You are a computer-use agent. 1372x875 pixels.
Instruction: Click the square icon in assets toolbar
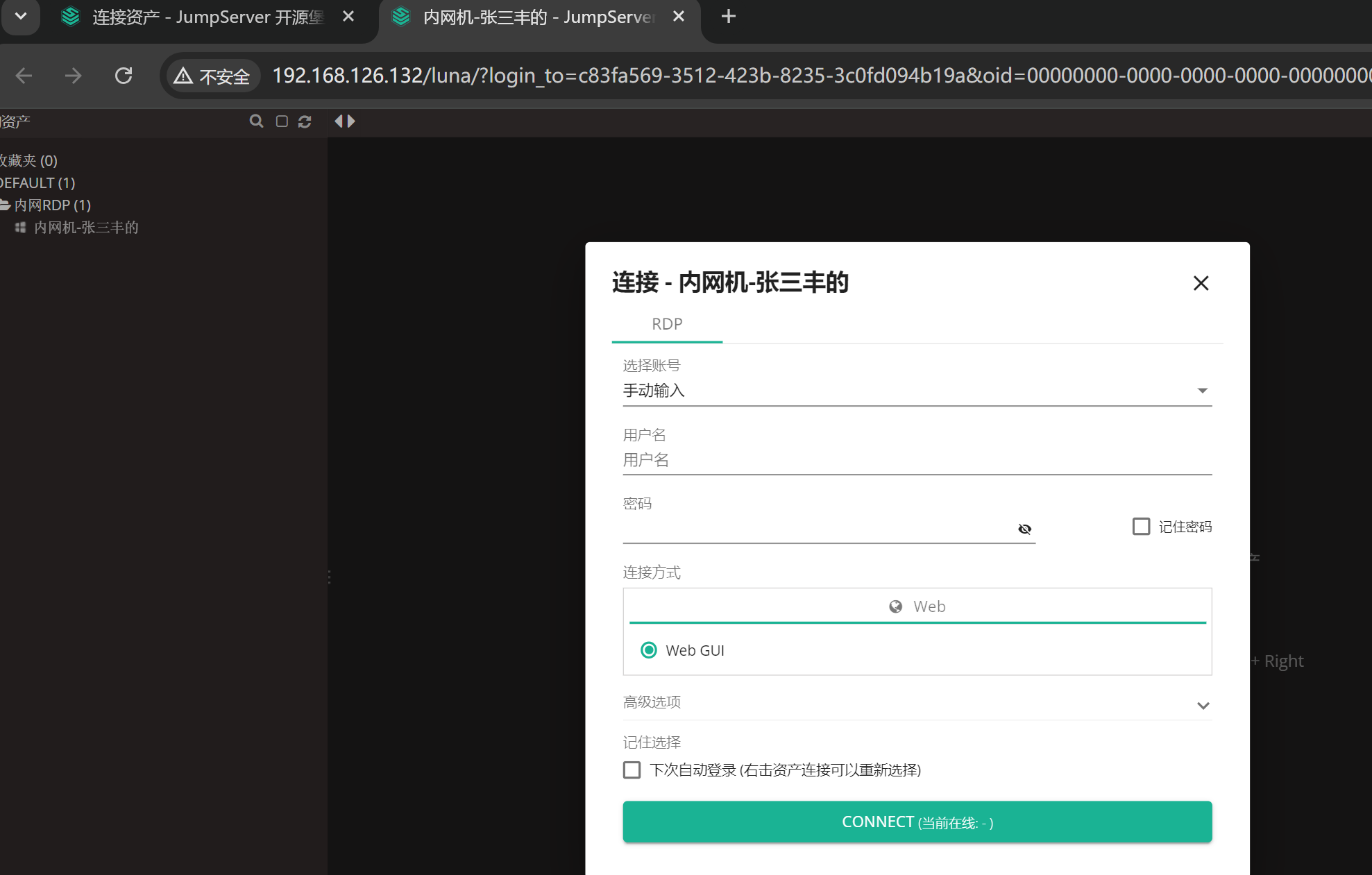pyautogui.click(x=282, y=121)
